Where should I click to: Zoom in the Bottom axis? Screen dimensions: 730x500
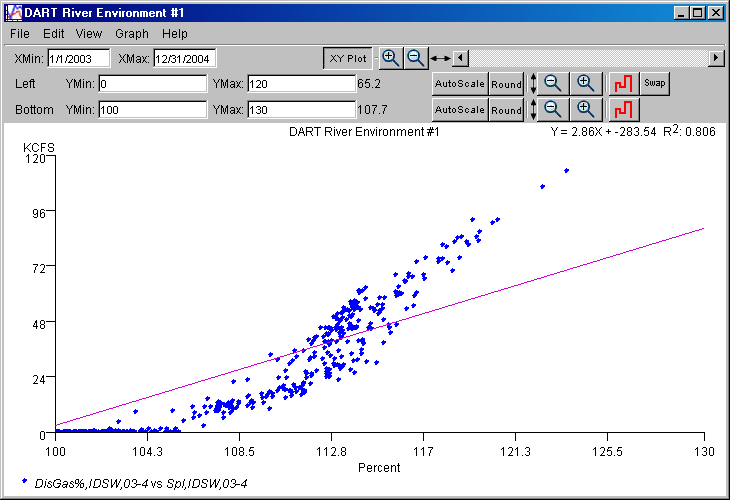(586, 108)
